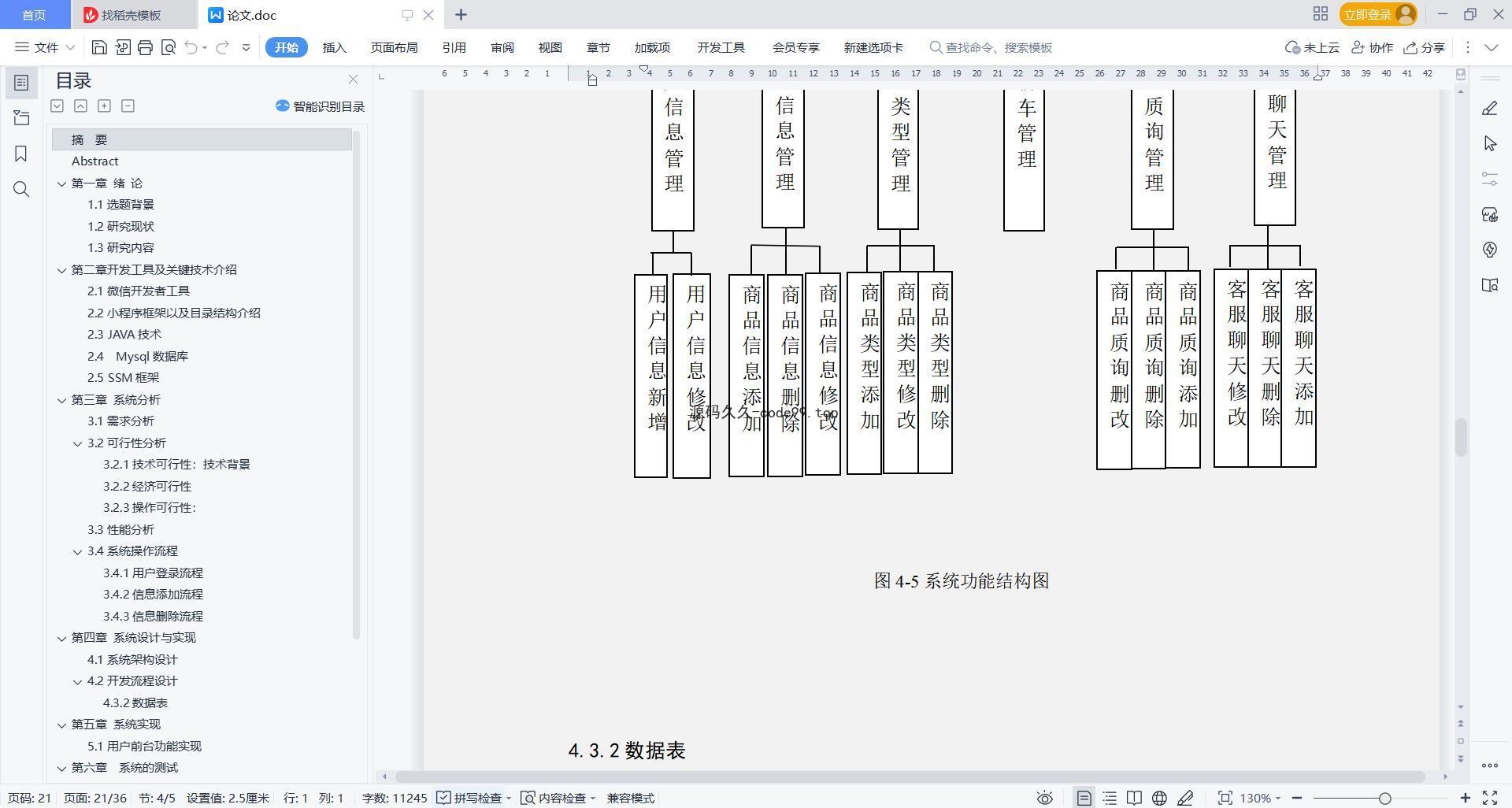The height and width of the screenshot is (808, 1512).
Task: Switch to outline view icon
Action: coord(1110,798)
